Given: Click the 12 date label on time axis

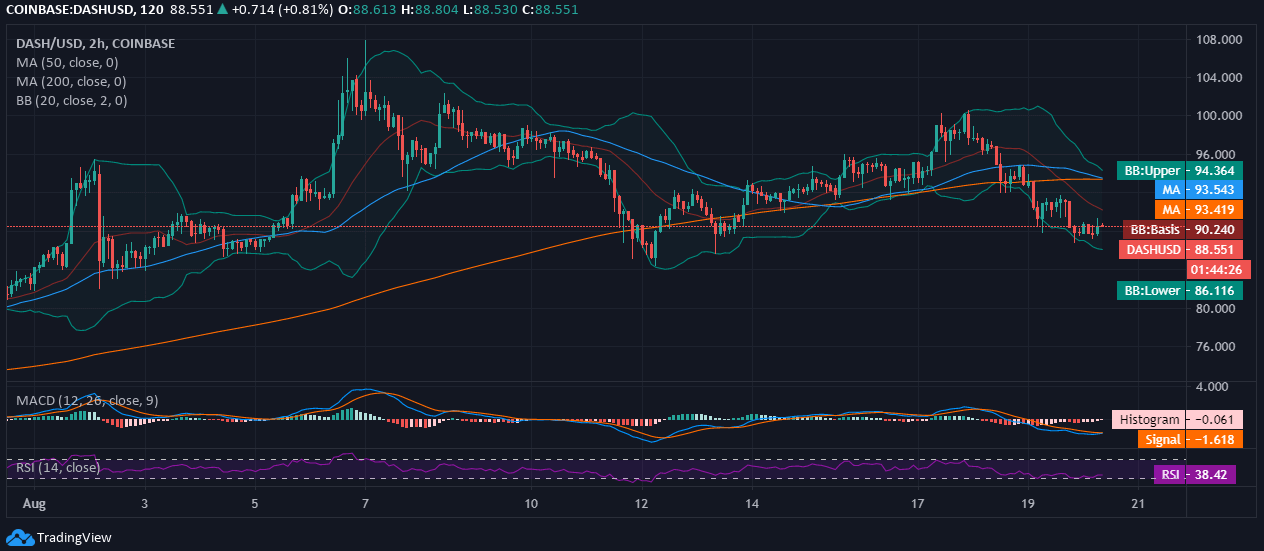Looking at the screenshot, I should coord(641,502).
